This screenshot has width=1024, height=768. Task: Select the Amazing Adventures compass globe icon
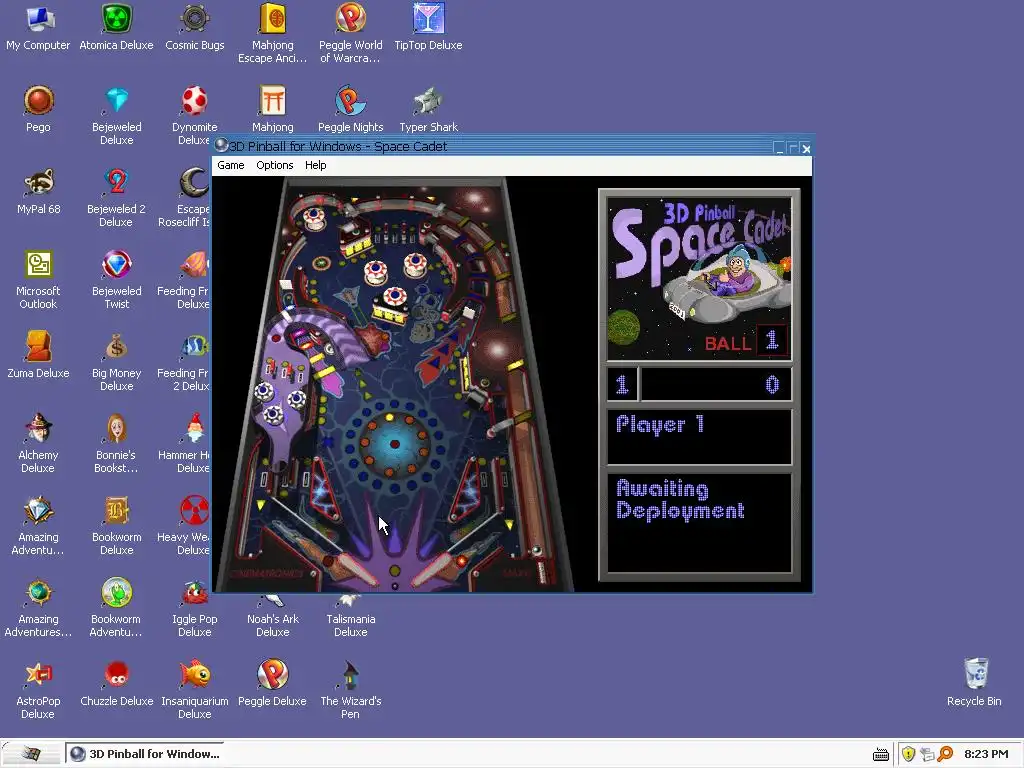click(38, 608)
